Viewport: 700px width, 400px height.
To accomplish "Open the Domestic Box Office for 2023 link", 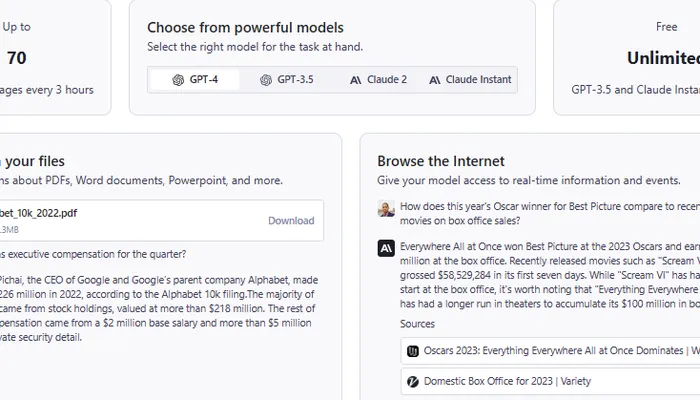I will tap(508, 381).
